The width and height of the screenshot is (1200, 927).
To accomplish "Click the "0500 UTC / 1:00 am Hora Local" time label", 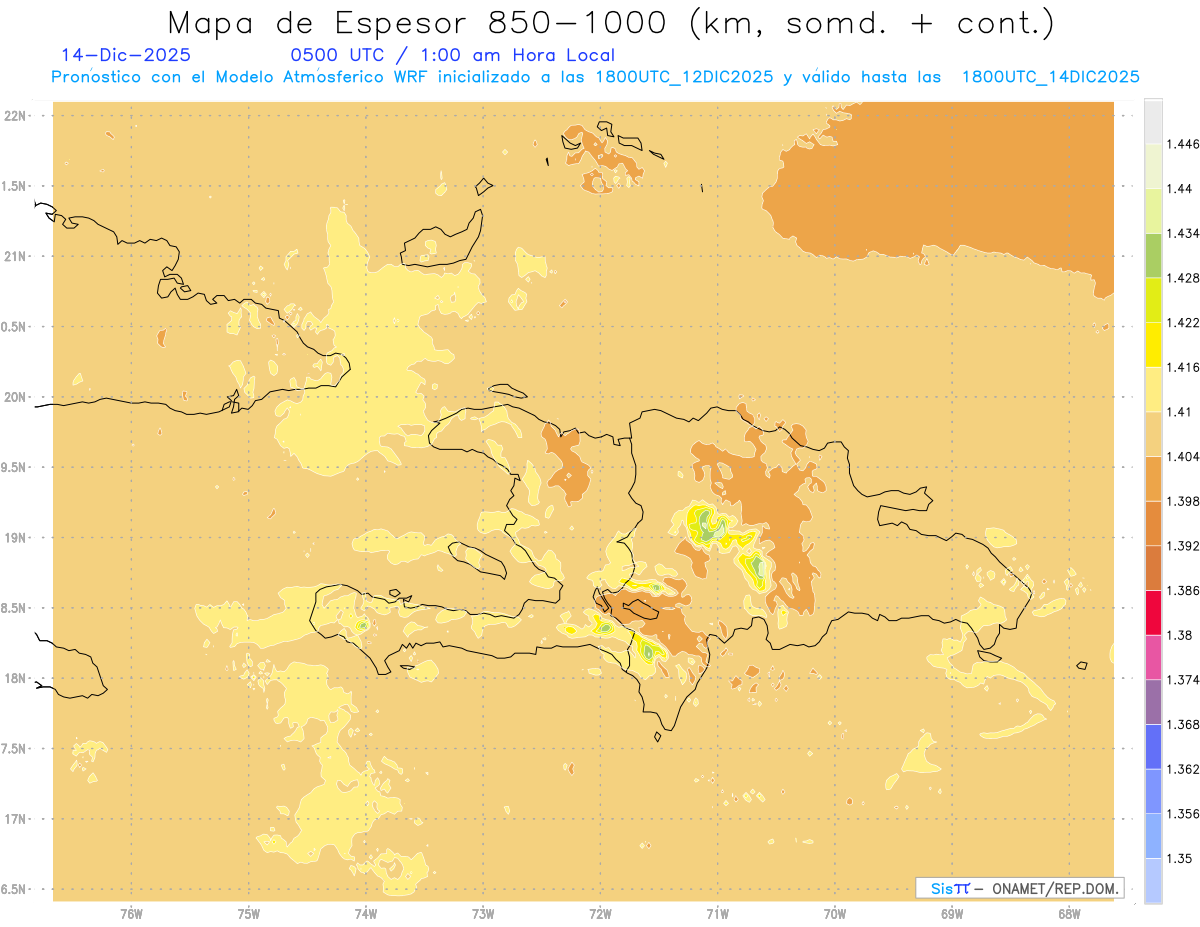I will click(453, 55).
